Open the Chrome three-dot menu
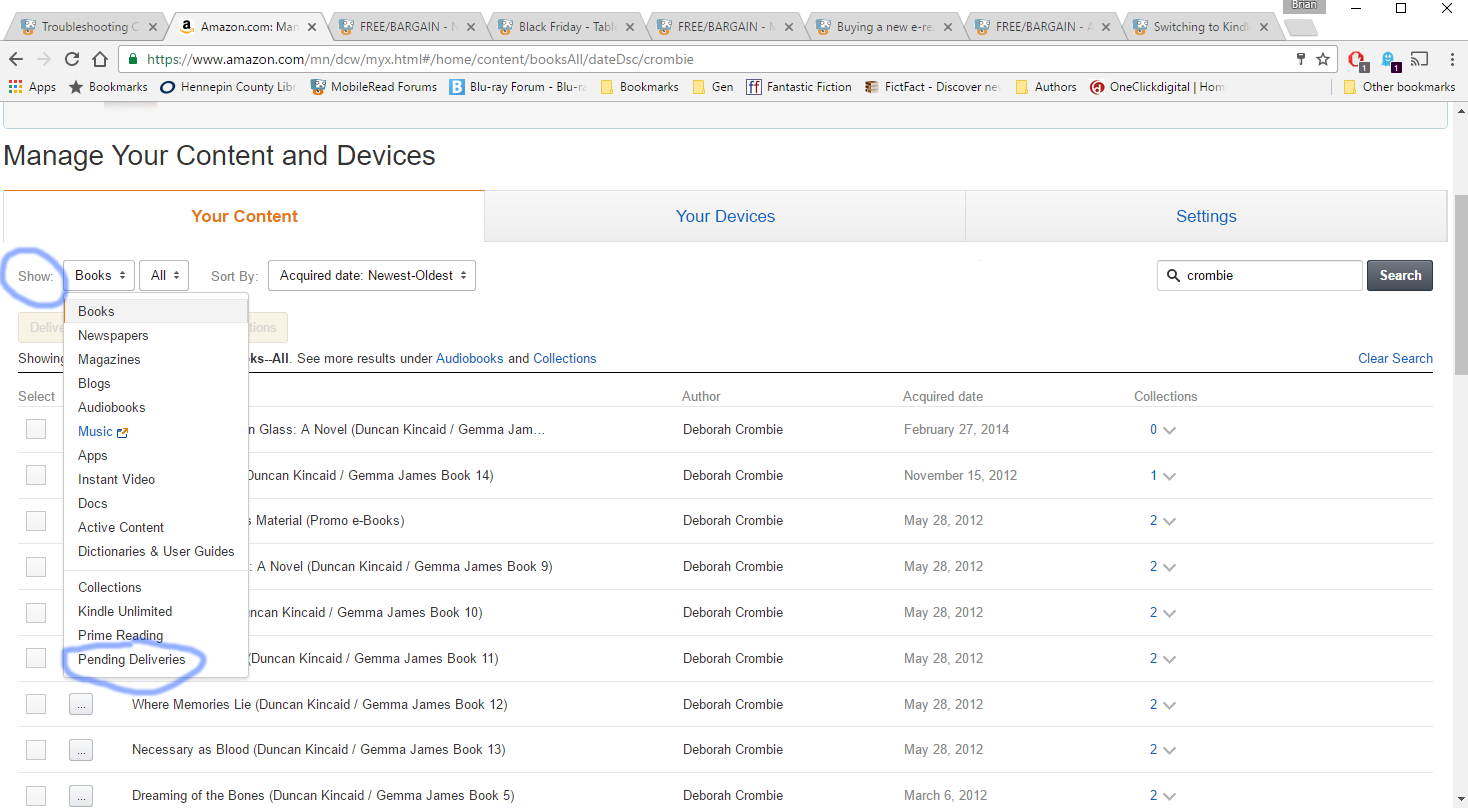 (1449, 59)
